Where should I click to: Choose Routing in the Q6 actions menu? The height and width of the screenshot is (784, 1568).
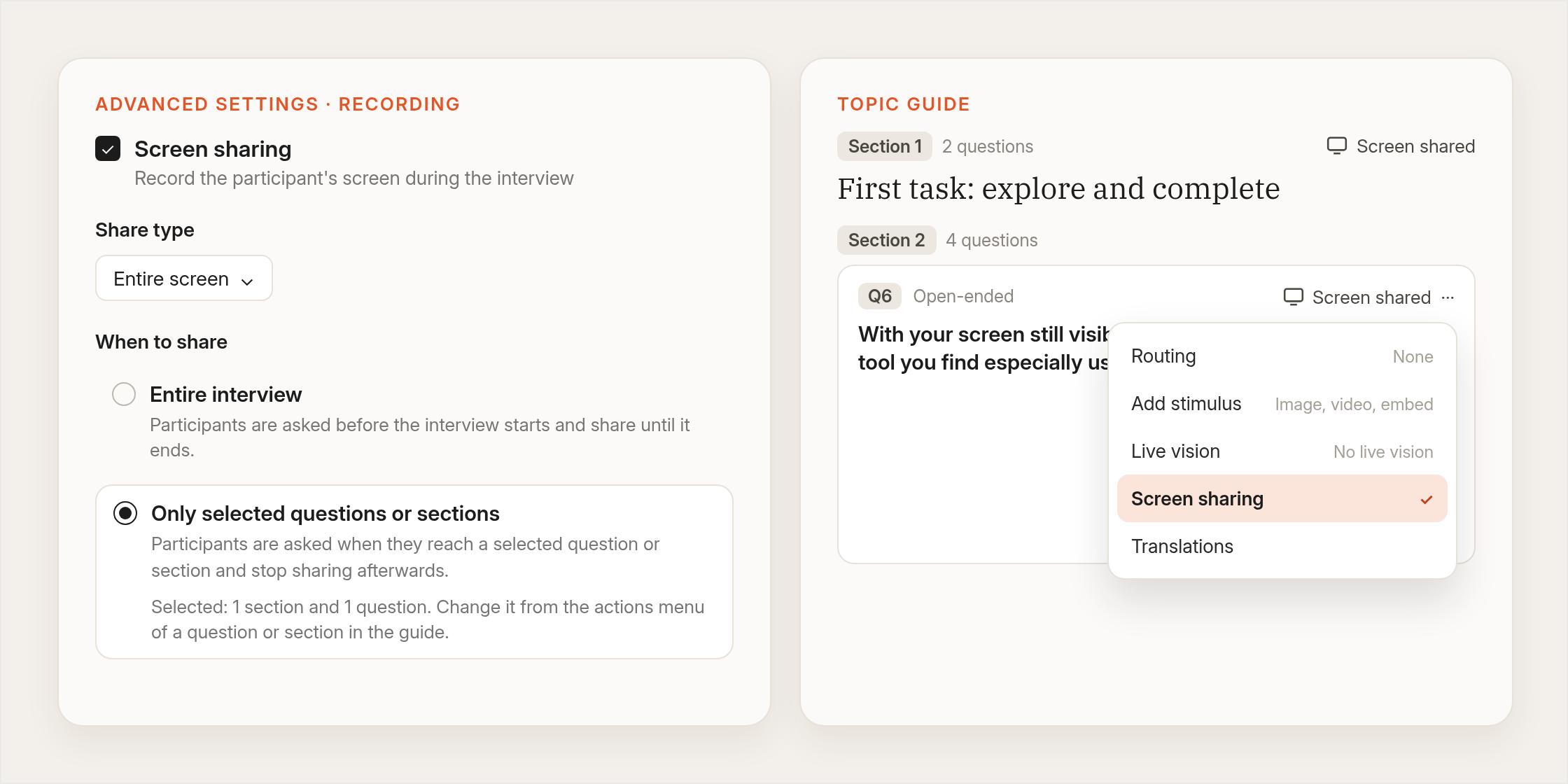coord(1282,356)
